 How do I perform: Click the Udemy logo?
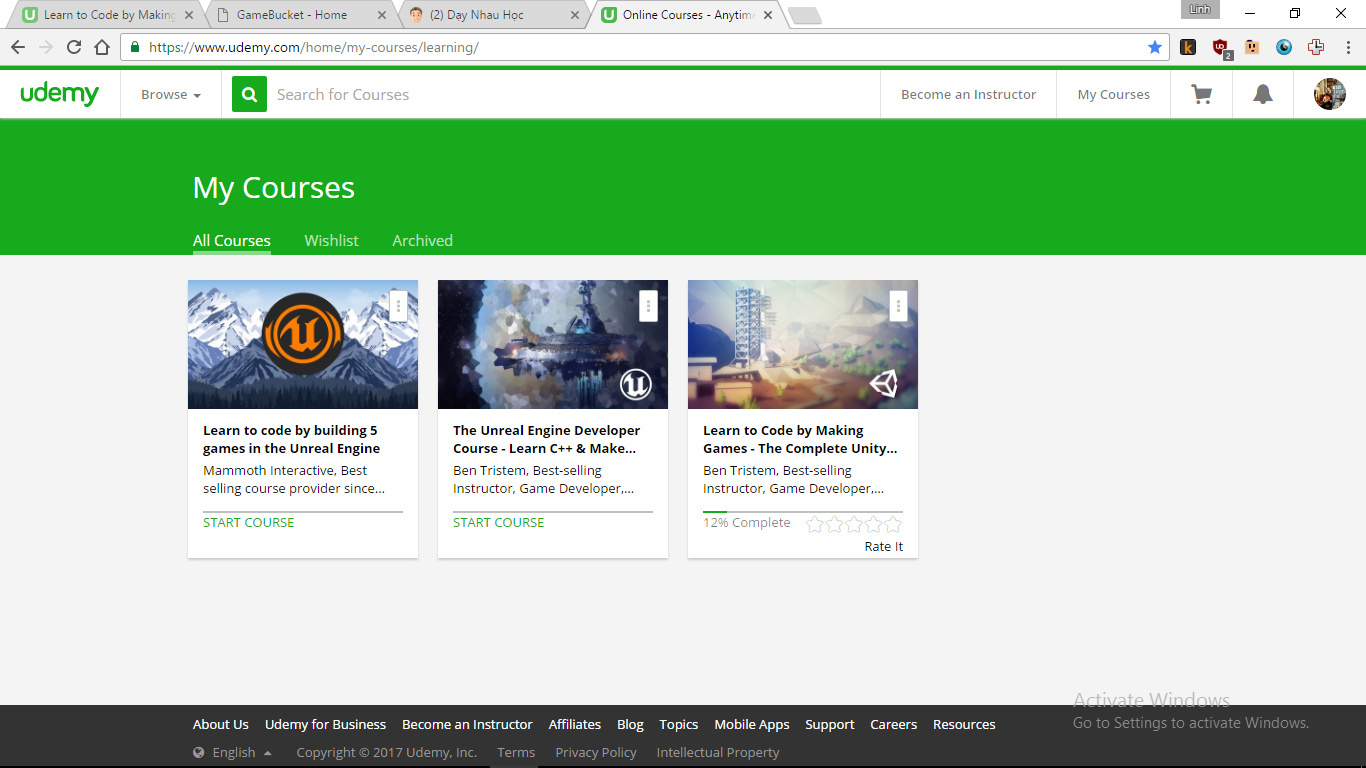[60, 94]
